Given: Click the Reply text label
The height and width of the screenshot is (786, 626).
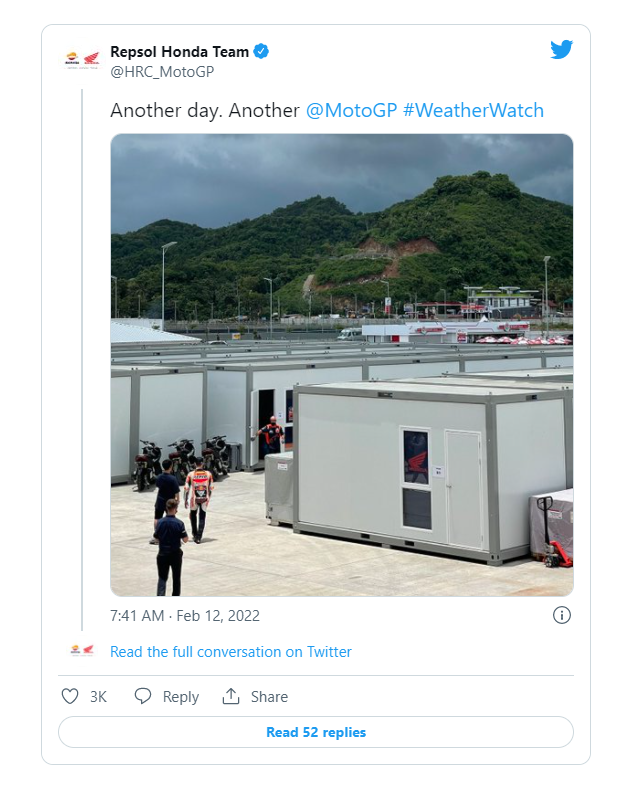Looking at the screenshot, I should (180, 697).
